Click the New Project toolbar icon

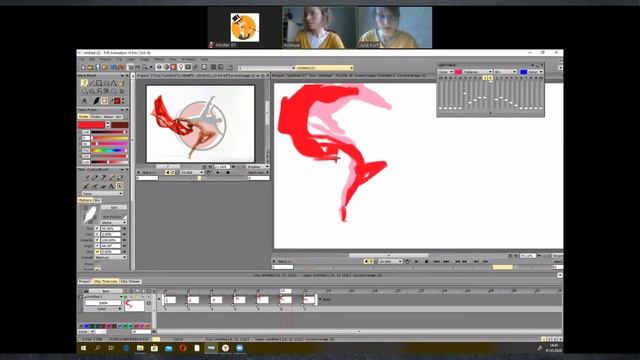[x=83, y=67]
